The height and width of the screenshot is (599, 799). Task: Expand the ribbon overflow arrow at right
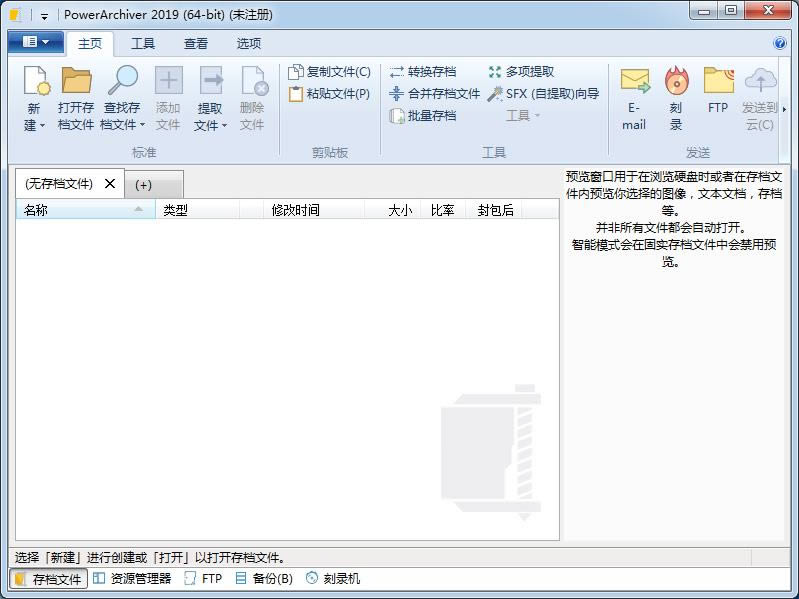click(784, 109)
